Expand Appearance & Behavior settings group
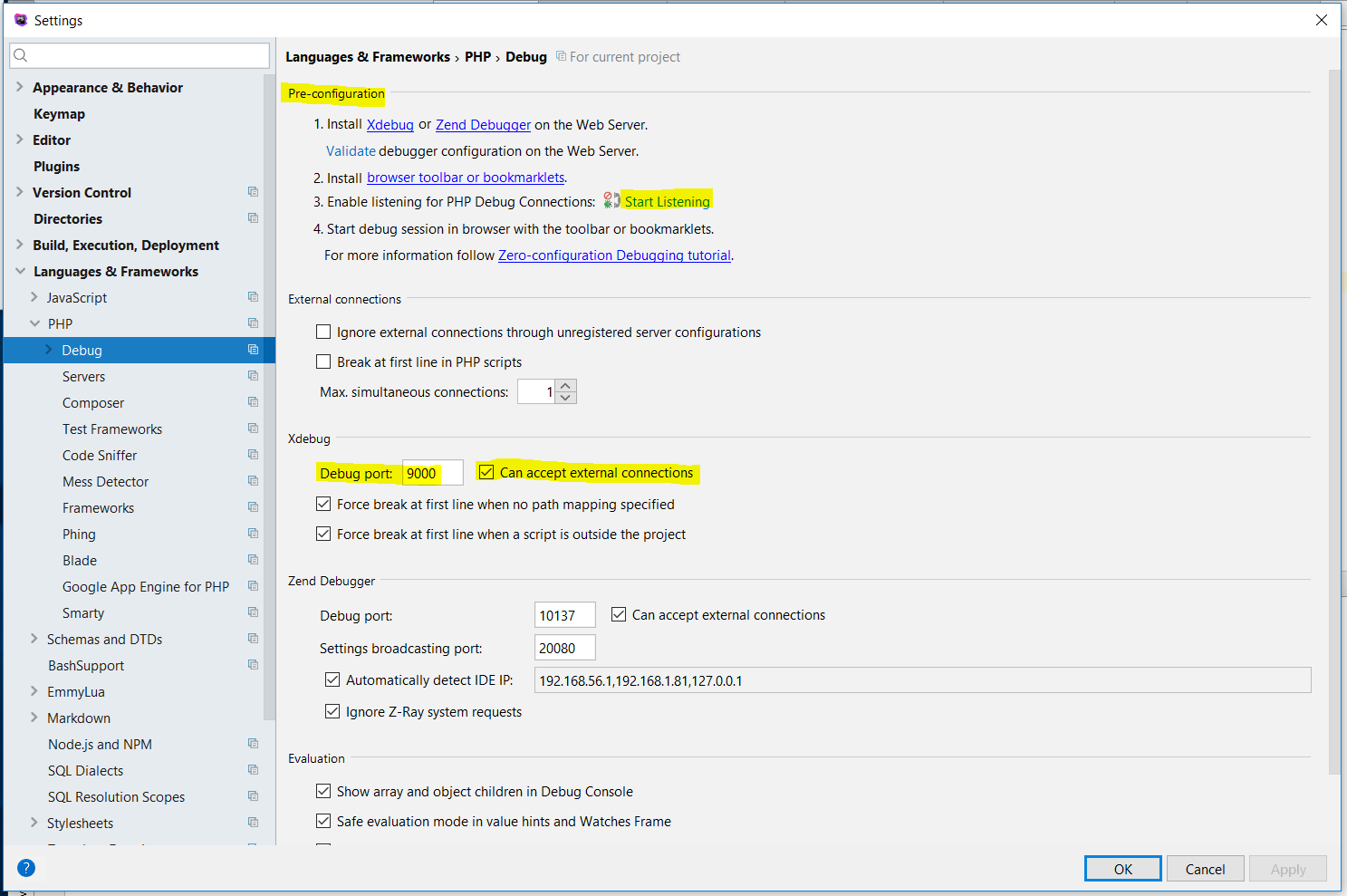The image size is (1347, 896). coord(20,87)
